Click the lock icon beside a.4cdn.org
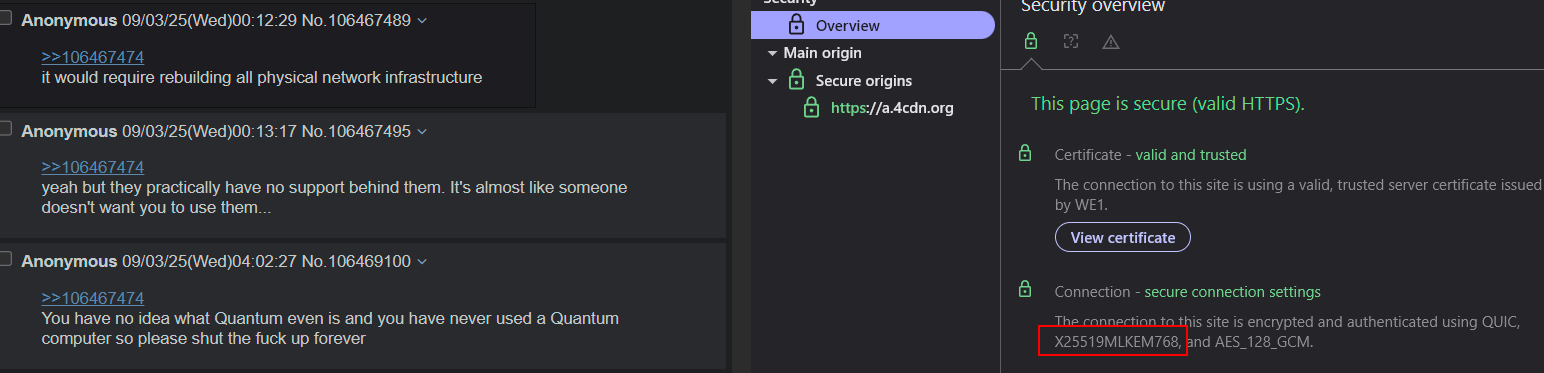Viewport: 1544px width, 373px height. tap(812, 107)
